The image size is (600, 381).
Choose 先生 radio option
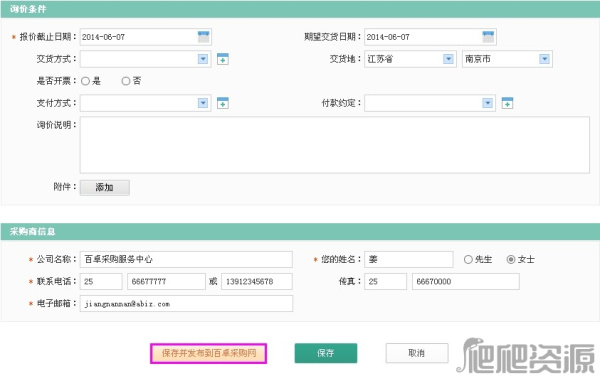(468, 259)
